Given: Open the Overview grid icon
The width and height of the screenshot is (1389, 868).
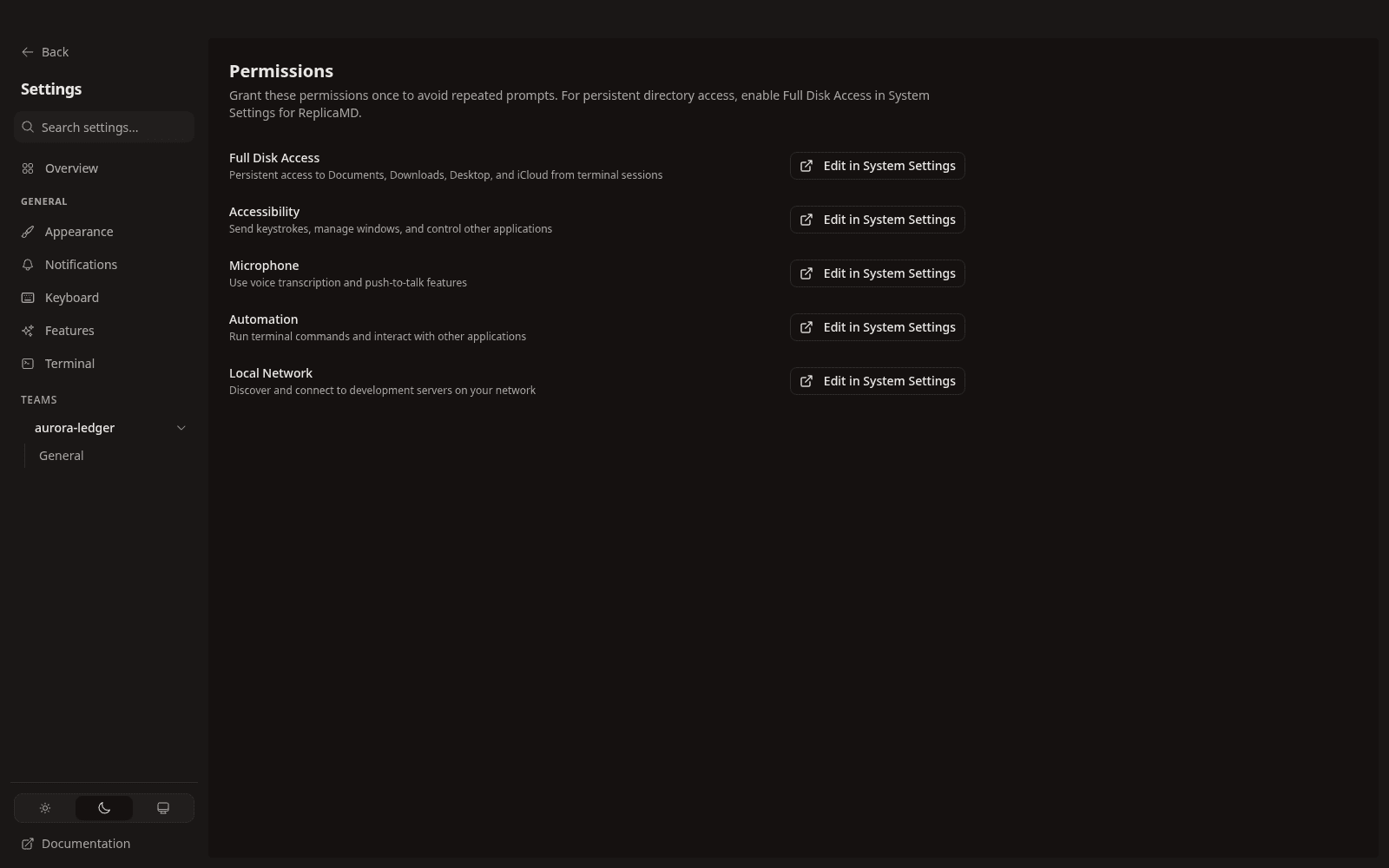Looking at the screenshot, I should tap(28, 168).
